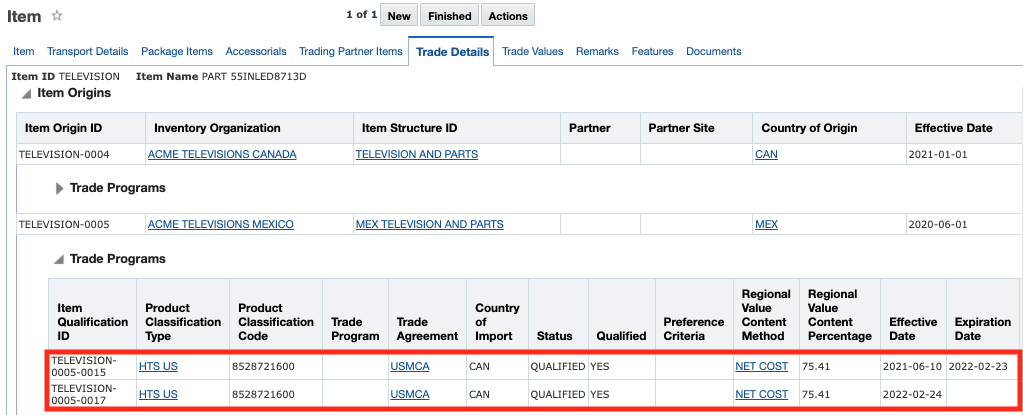Viewport: 1023px width, 415px height.
Task: Collapse Trade Programs under TELEVISION-0005
Action: pyautogui.click(x=60, y=259)
